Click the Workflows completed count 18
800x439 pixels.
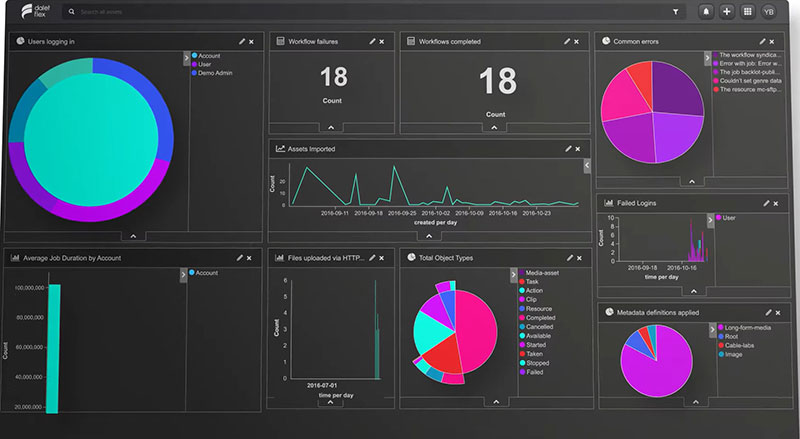(x=497, y=82)
